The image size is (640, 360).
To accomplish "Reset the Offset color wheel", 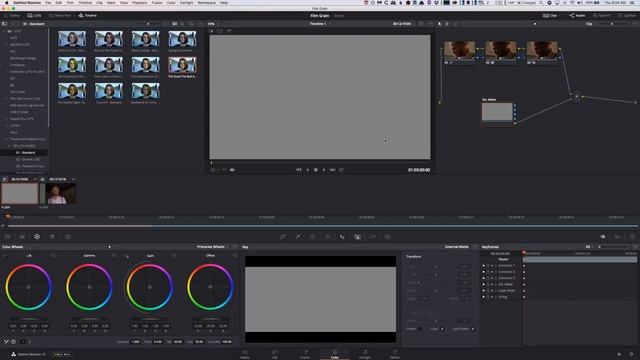I will coord(235,256).
